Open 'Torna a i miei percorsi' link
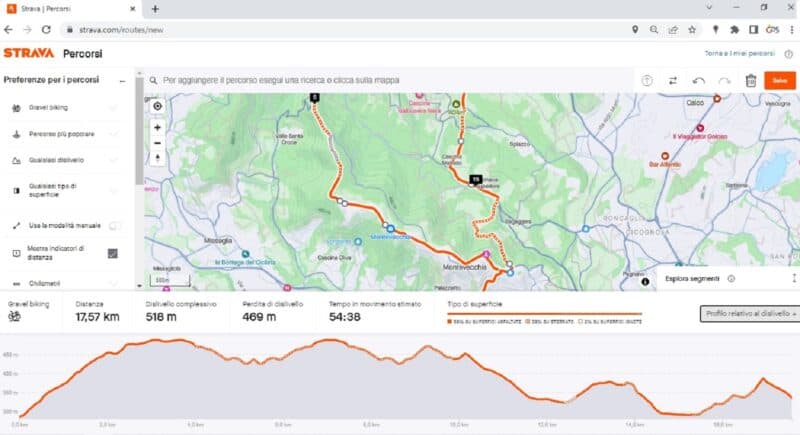Image resolution: width=800 pixels, height=435 pixels. (740, 53)
